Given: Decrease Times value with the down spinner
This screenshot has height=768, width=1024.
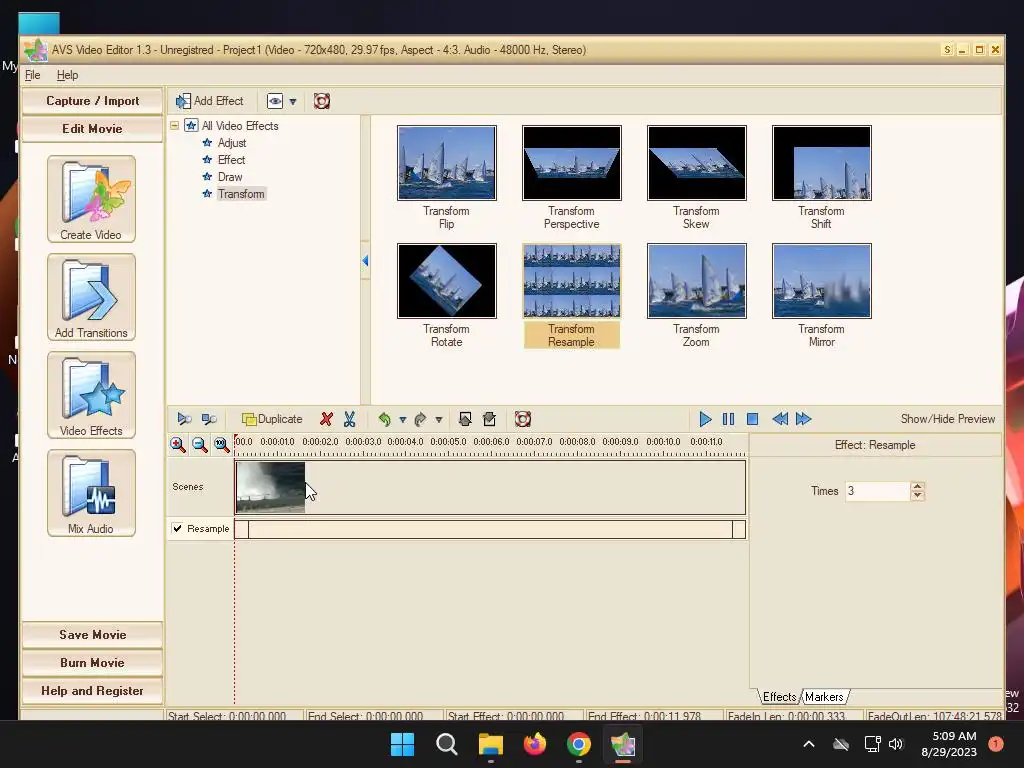Looking at the screenshot, I should click(x=918, y=496).
